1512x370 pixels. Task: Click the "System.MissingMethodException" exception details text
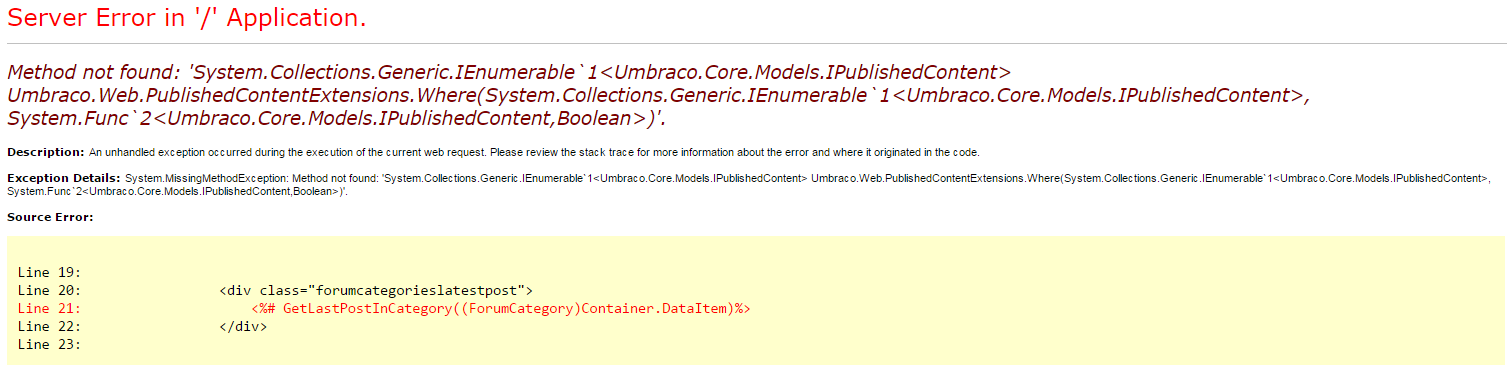click(x=748, y=184)
